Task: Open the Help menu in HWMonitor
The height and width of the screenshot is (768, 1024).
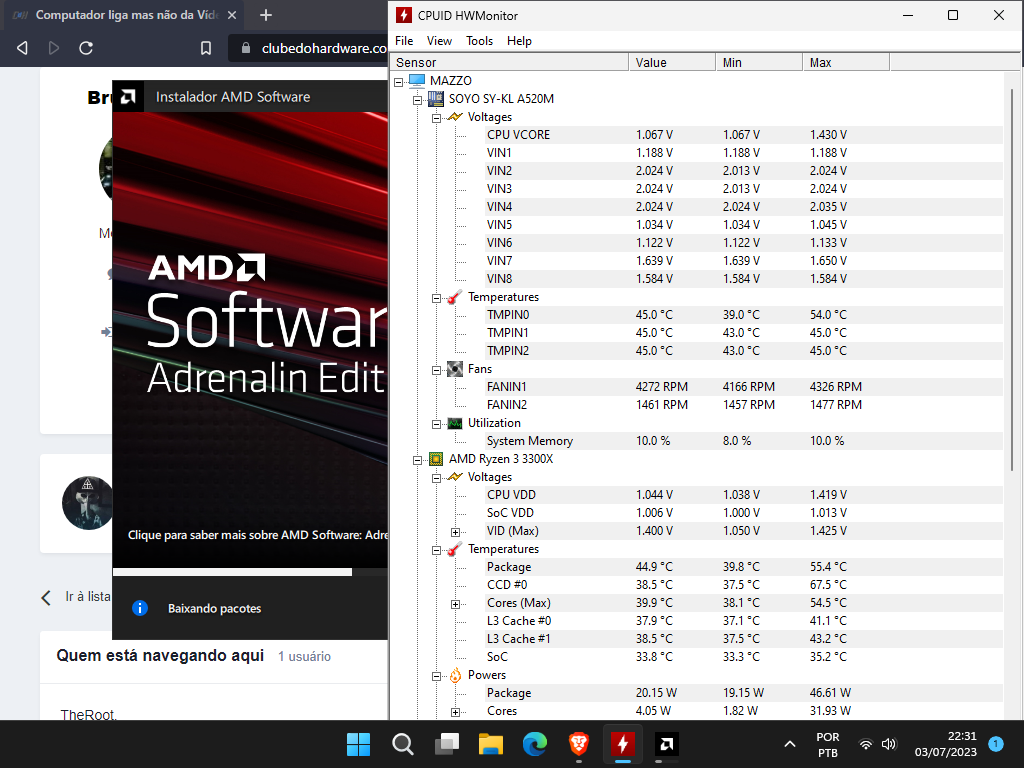Action: [x=519, y=40]
